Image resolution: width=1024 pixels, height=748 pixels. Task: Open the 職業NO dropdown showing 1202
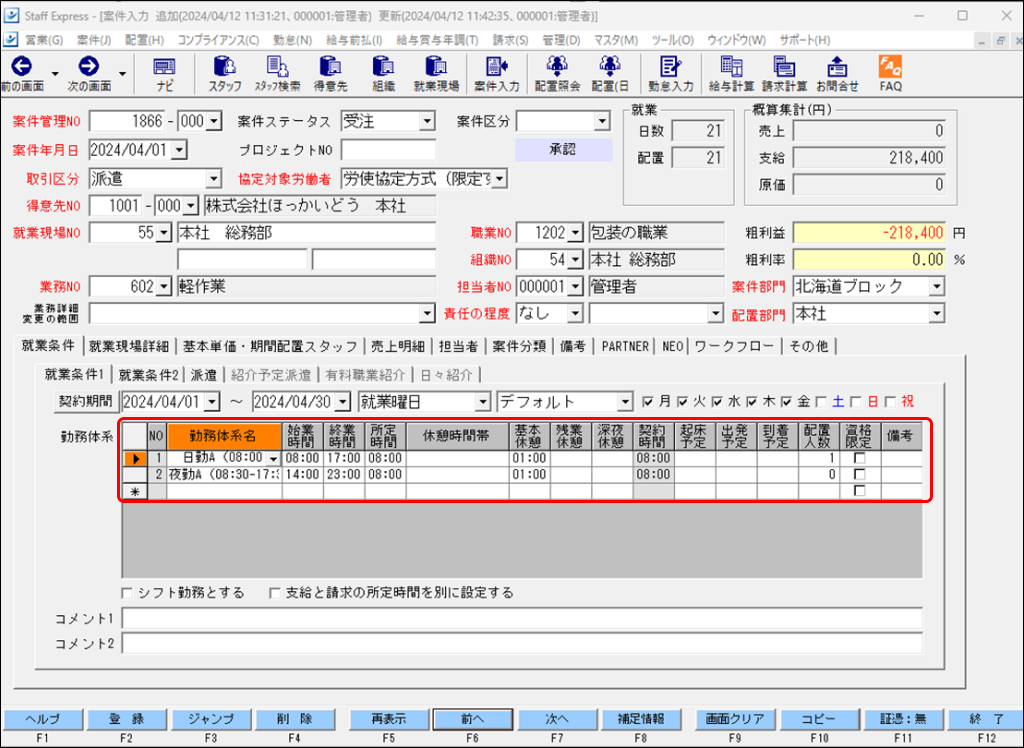(575, 233)
